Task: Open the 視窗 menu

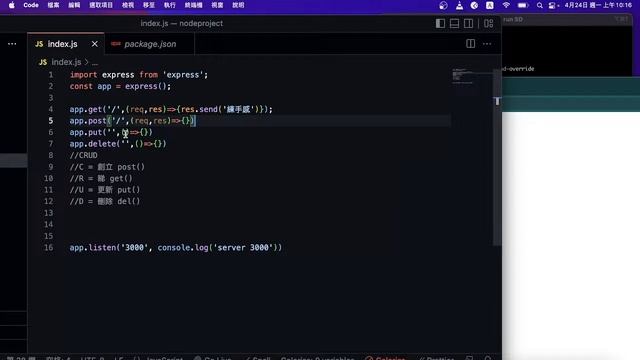Action: (217, 5)
